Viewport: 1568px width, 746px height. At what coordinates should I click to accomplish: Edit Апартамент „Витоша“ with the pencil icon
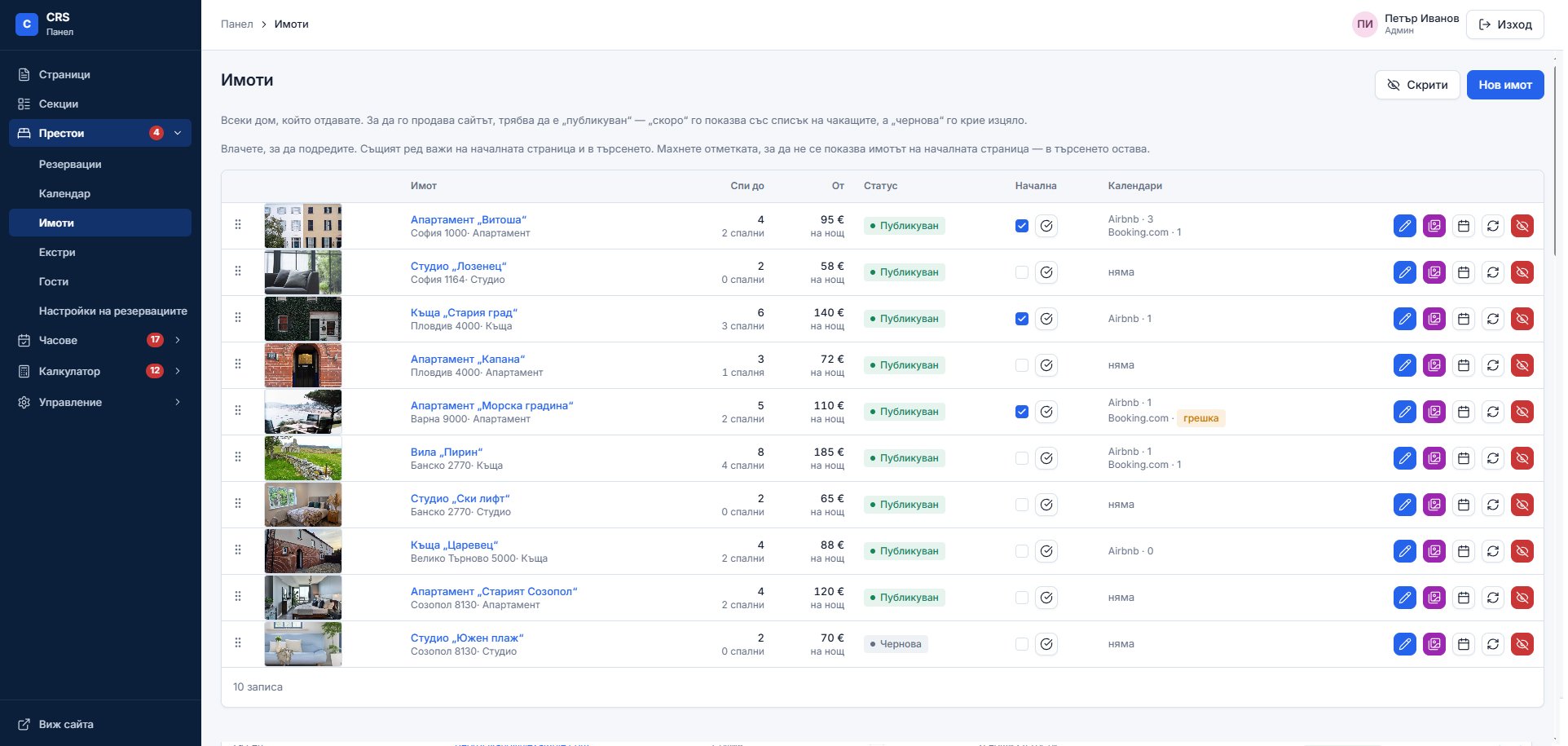pyautogui.click(x=1404, y=226)
